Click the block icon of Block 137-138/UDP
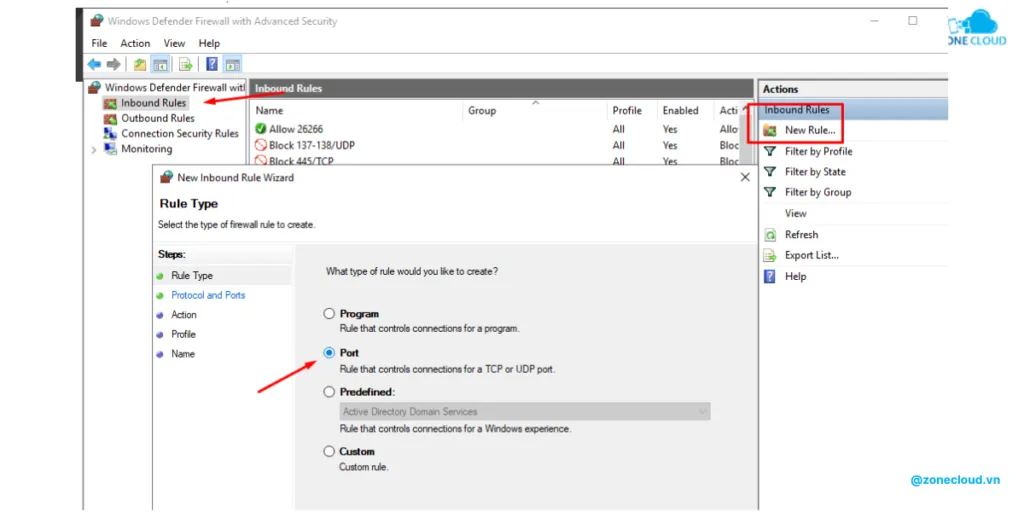 coord(261,145)
